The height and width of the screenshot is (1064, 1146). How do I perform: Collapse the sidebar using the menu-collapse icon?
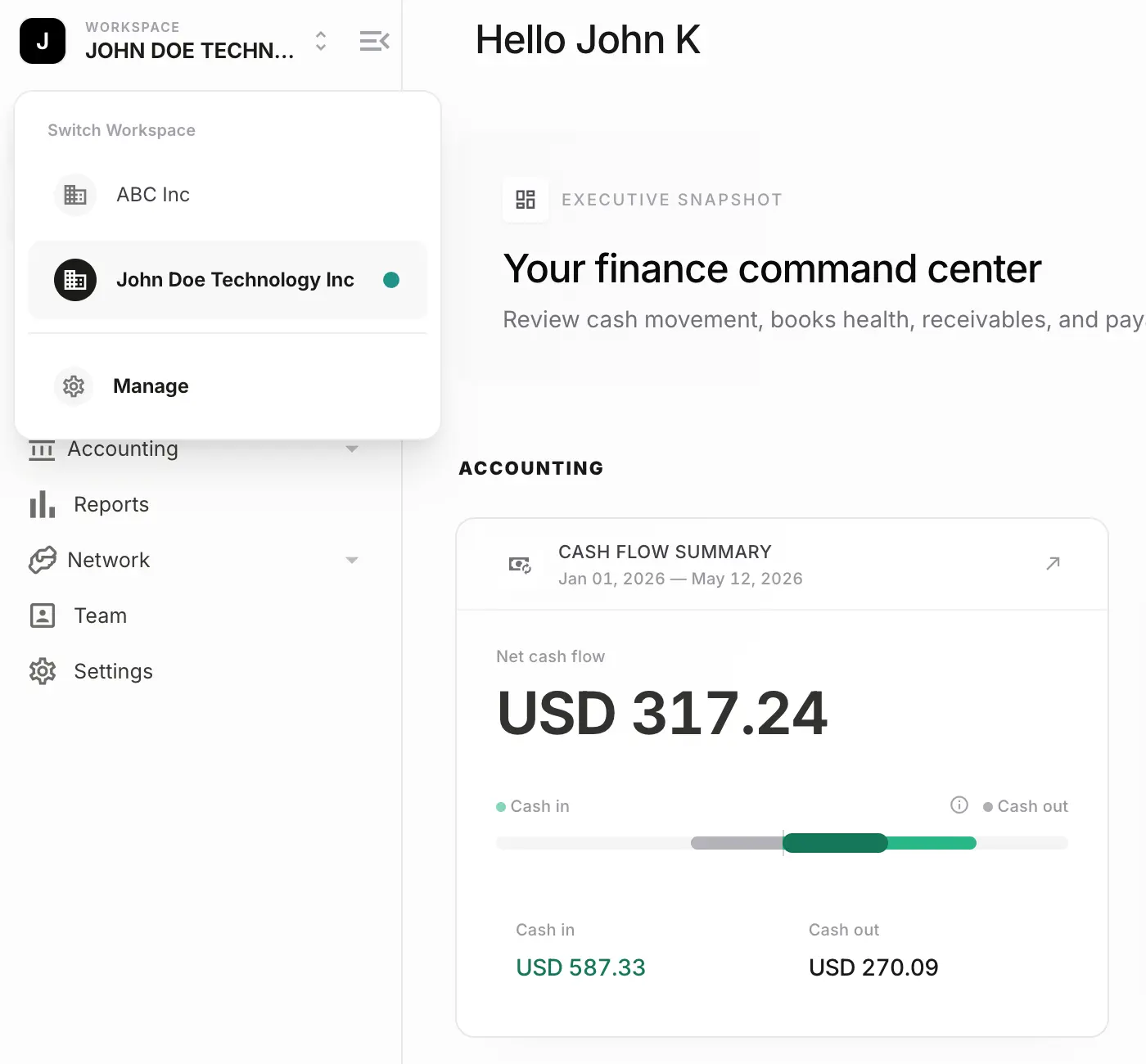tap(374, 41)
